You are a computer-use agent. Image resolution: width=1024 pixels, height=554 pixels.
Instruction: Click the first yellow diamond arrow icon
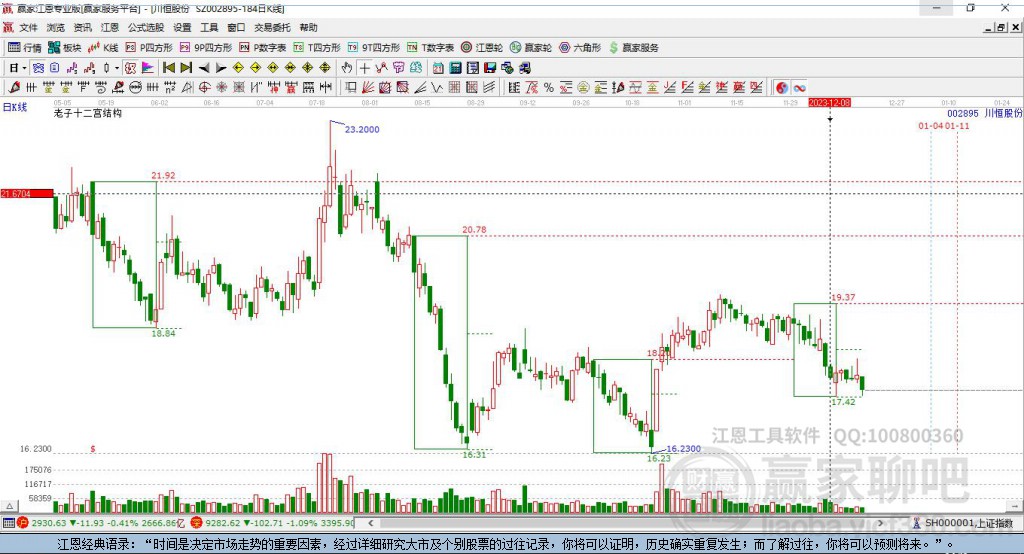point(238,68)
